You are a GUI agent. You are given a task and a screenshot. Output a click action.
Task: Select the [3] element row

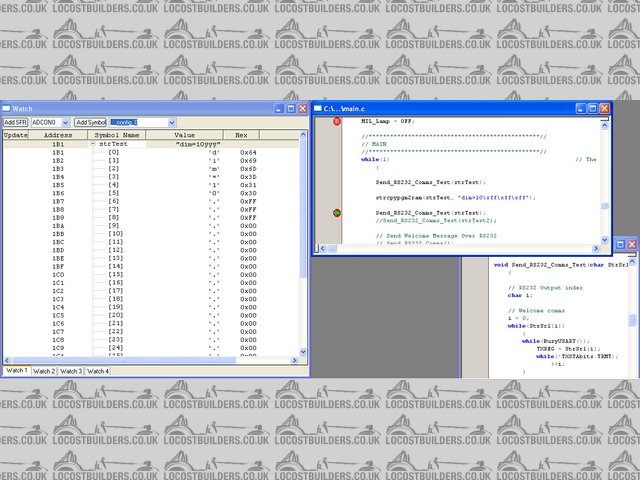(151, 177)
